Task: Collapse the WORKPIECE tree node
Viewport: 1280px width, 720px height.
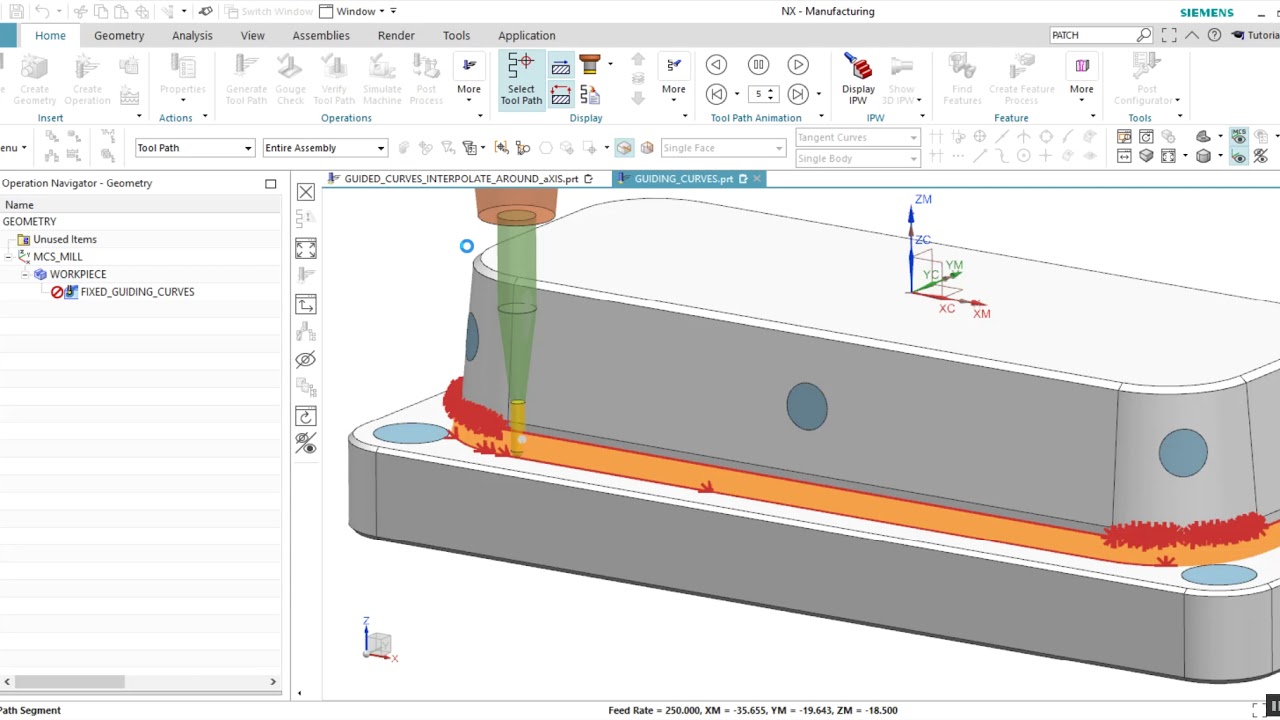Action: pyautogui.click(x=25, y=274)
